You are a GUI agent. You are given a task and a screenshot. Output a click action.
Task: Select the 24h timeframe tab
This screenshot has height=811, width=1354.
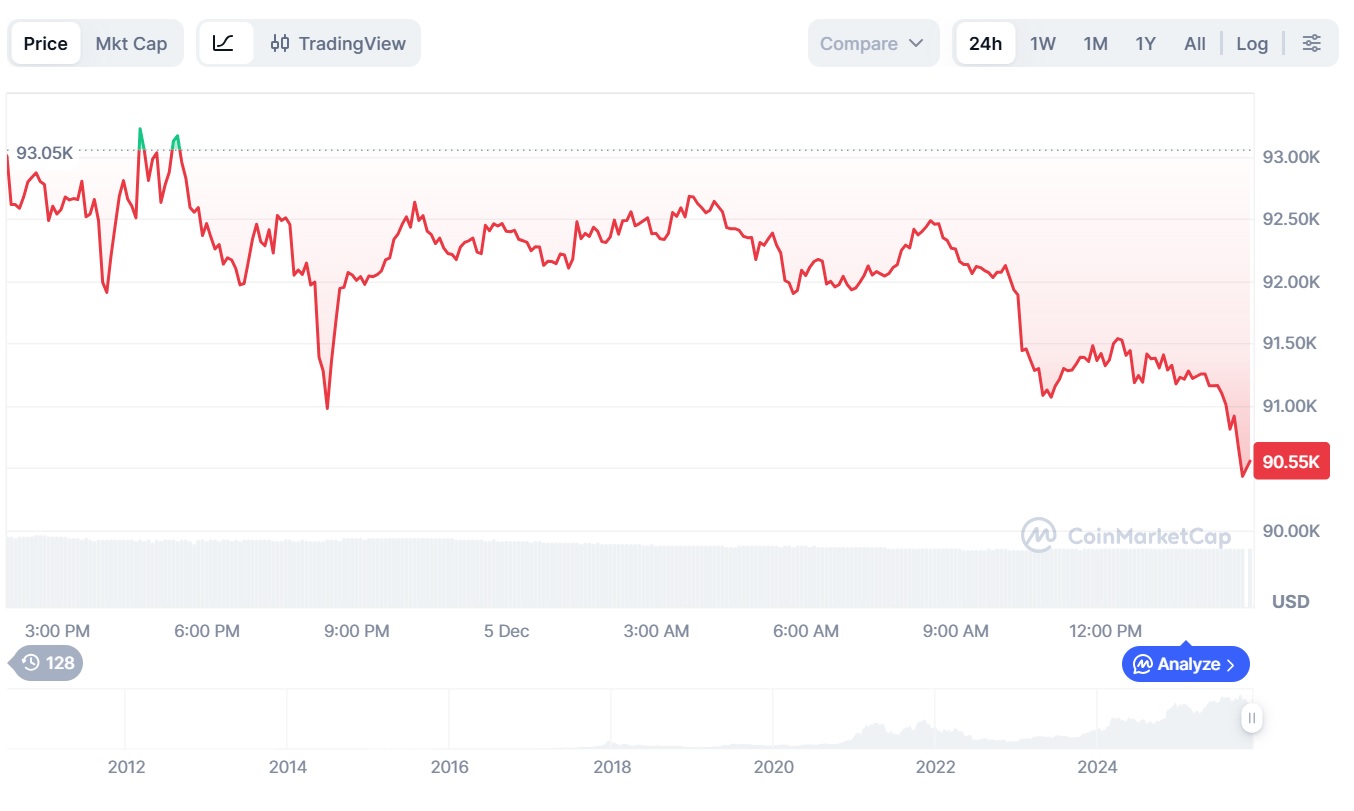tap(985, 43)
